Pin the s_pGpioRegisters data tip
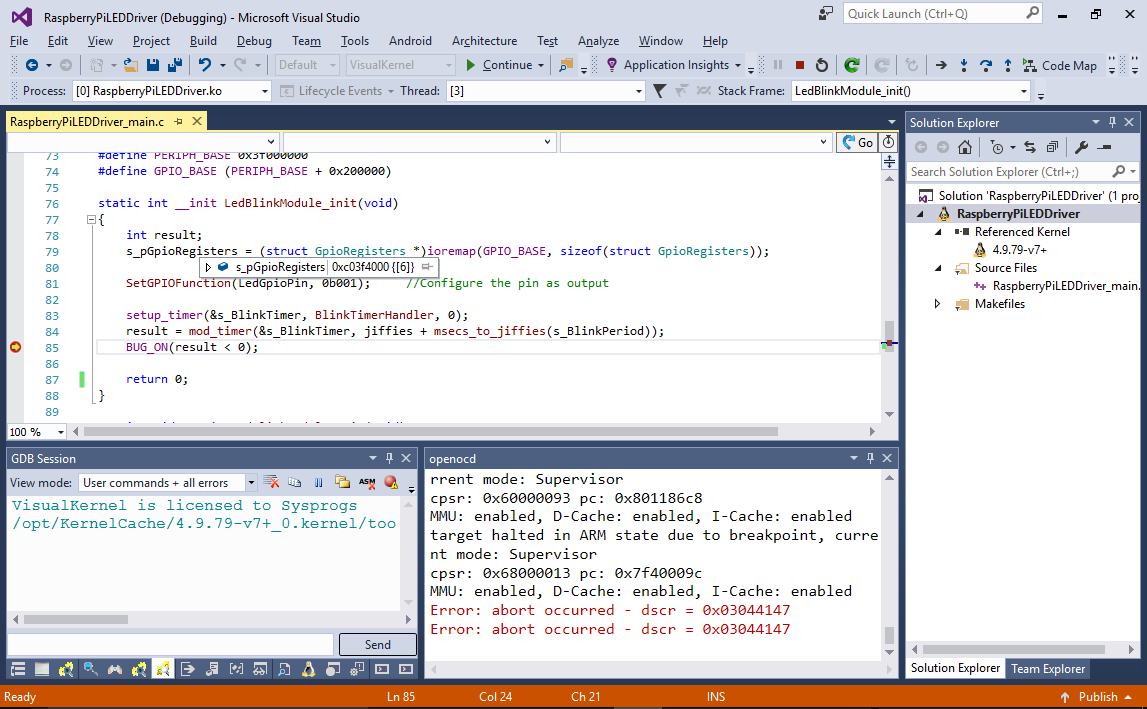 [x=428, y=267]
